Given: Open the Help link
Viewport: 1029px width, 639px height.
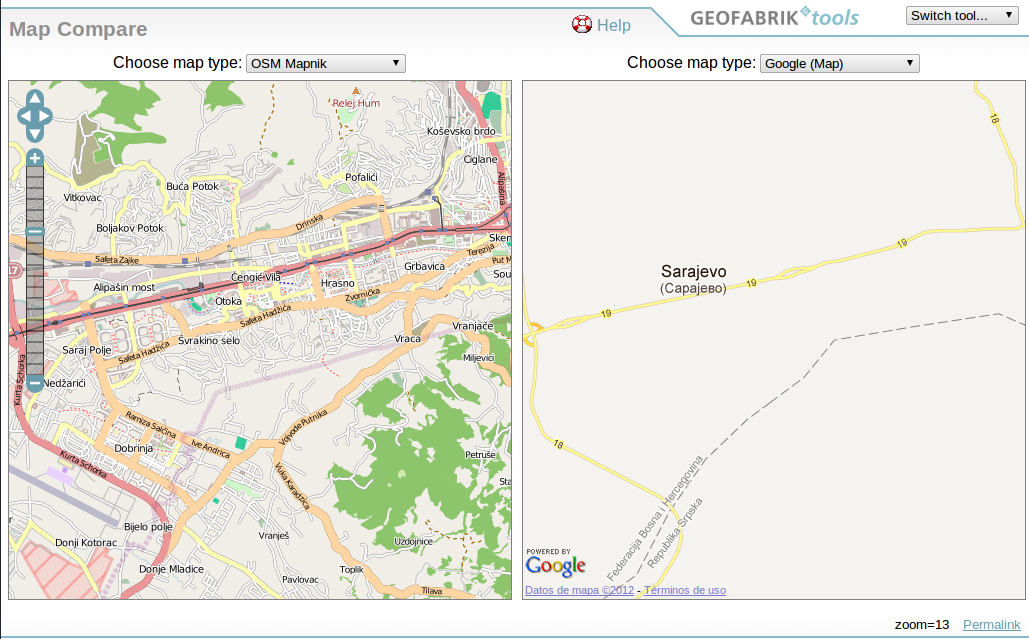Looking at the screenshot, I should [x=614, y=25].
